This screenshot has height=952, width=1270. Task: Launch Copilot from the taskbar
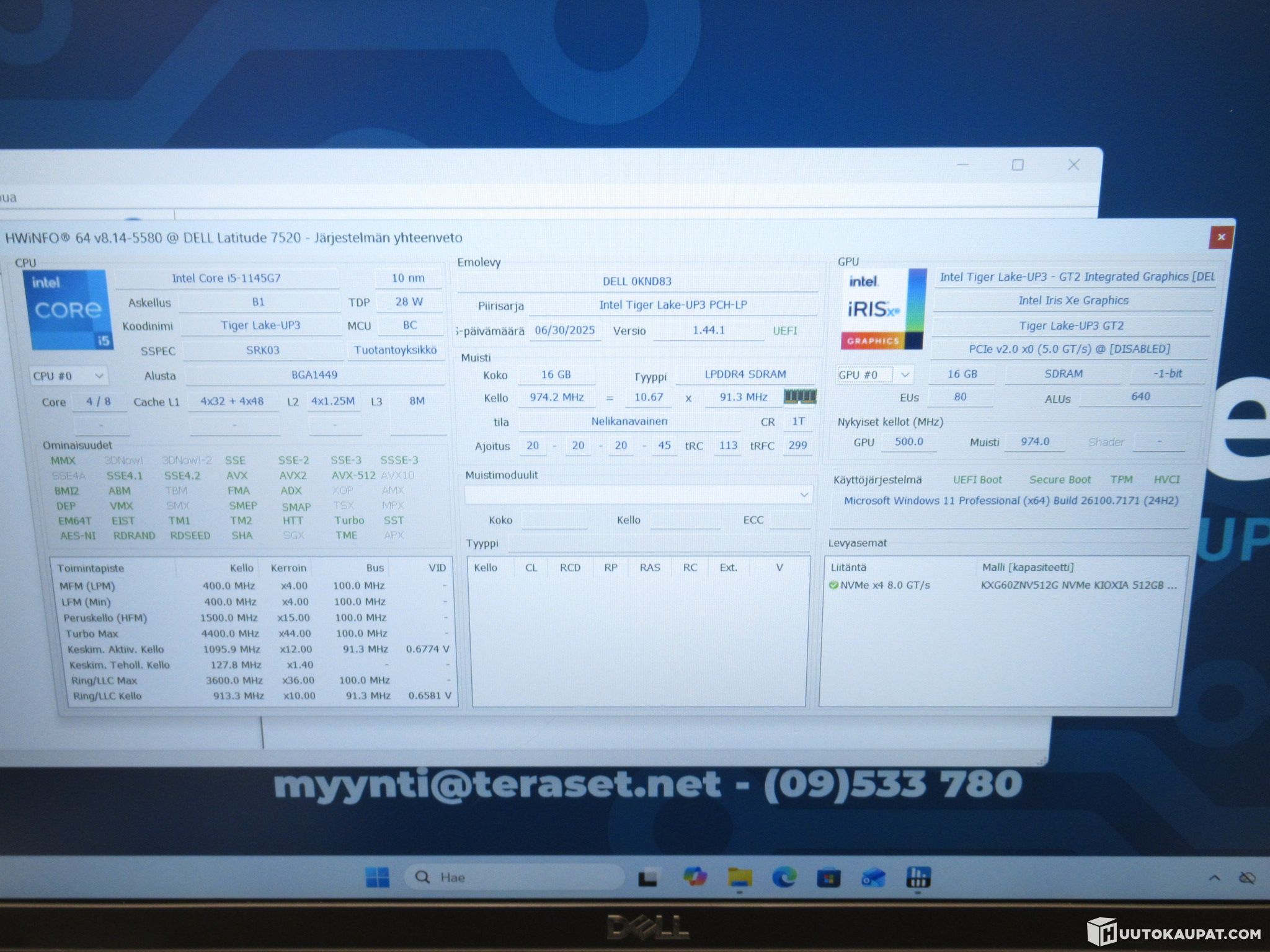695,876
